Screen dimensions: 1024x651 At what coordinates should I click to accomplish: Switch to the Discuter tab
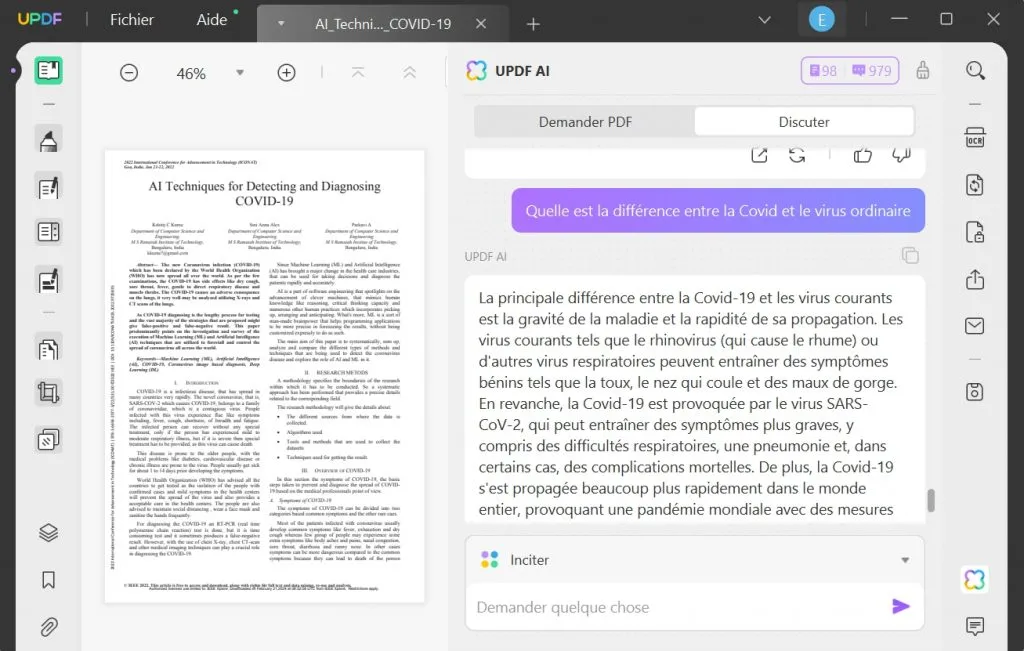[803, 120]
